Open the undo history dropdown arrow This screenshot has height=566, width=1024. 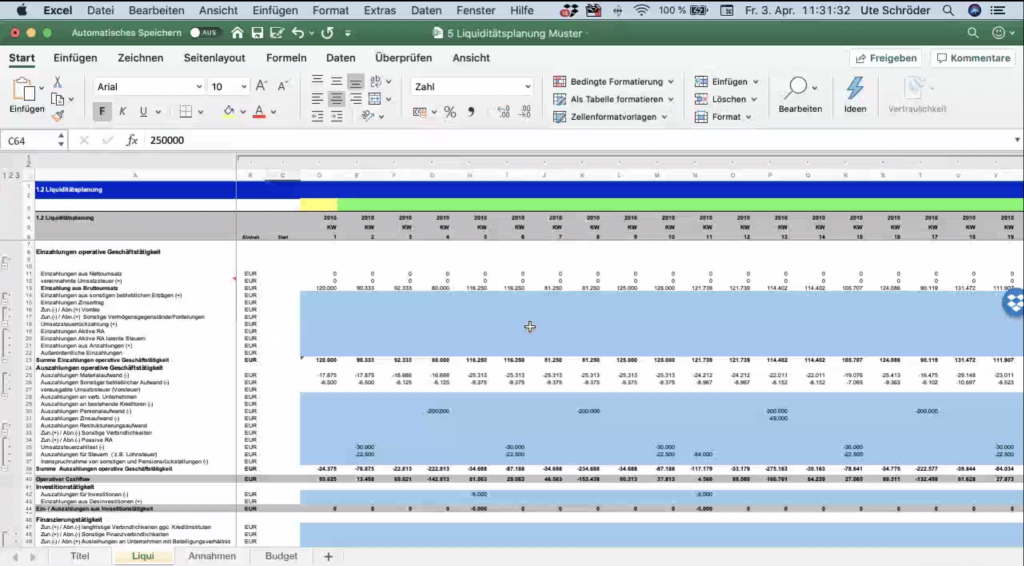click(312, 33)
